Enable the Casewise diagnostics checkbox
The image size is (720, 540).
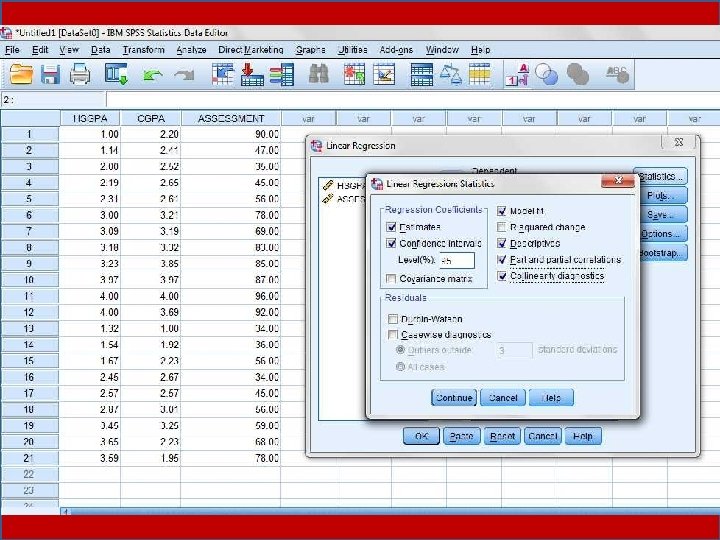click(393, 335)
